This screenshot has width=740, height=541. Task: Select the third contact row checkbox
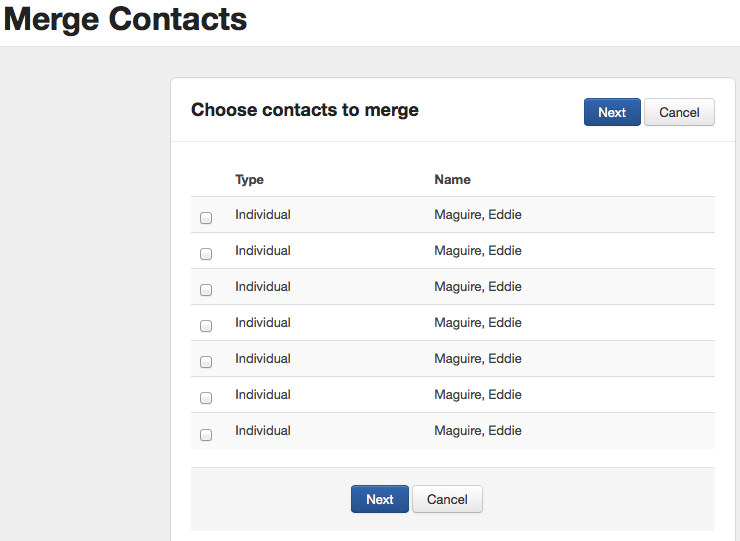206,290
